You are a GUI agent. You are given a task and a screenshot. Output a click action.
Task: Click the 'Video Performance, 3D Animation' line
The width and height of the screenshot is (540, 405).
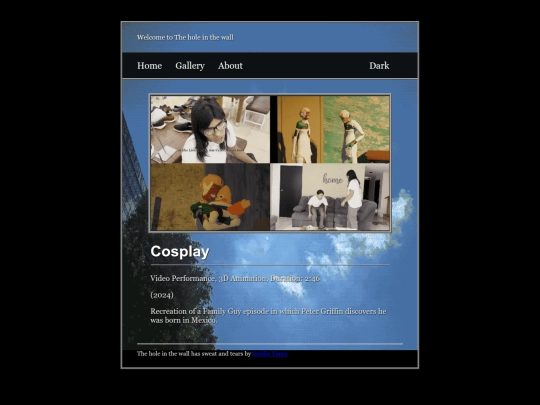[235, 278]
